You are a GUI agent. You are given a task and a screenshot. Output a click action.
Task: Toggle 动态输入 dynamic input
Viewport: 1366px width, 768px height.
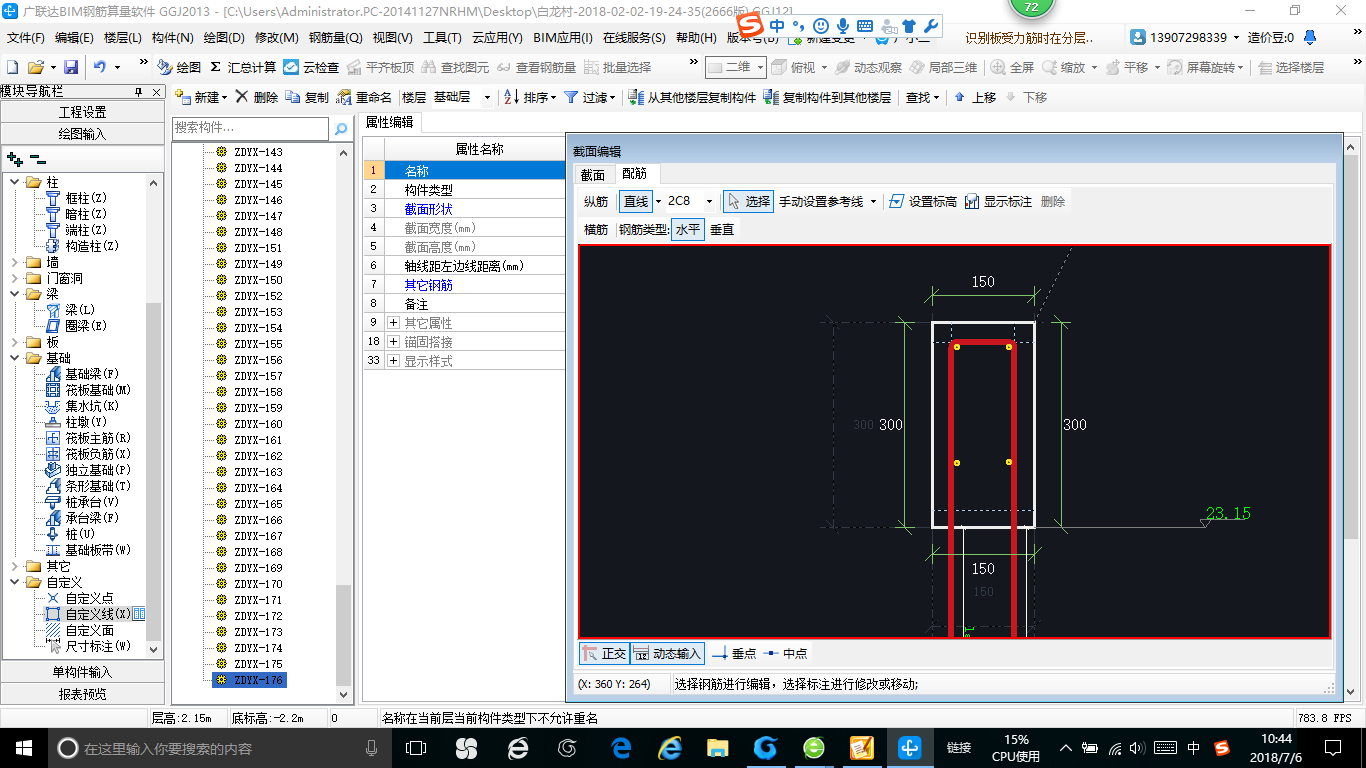(x=667, y=653)
